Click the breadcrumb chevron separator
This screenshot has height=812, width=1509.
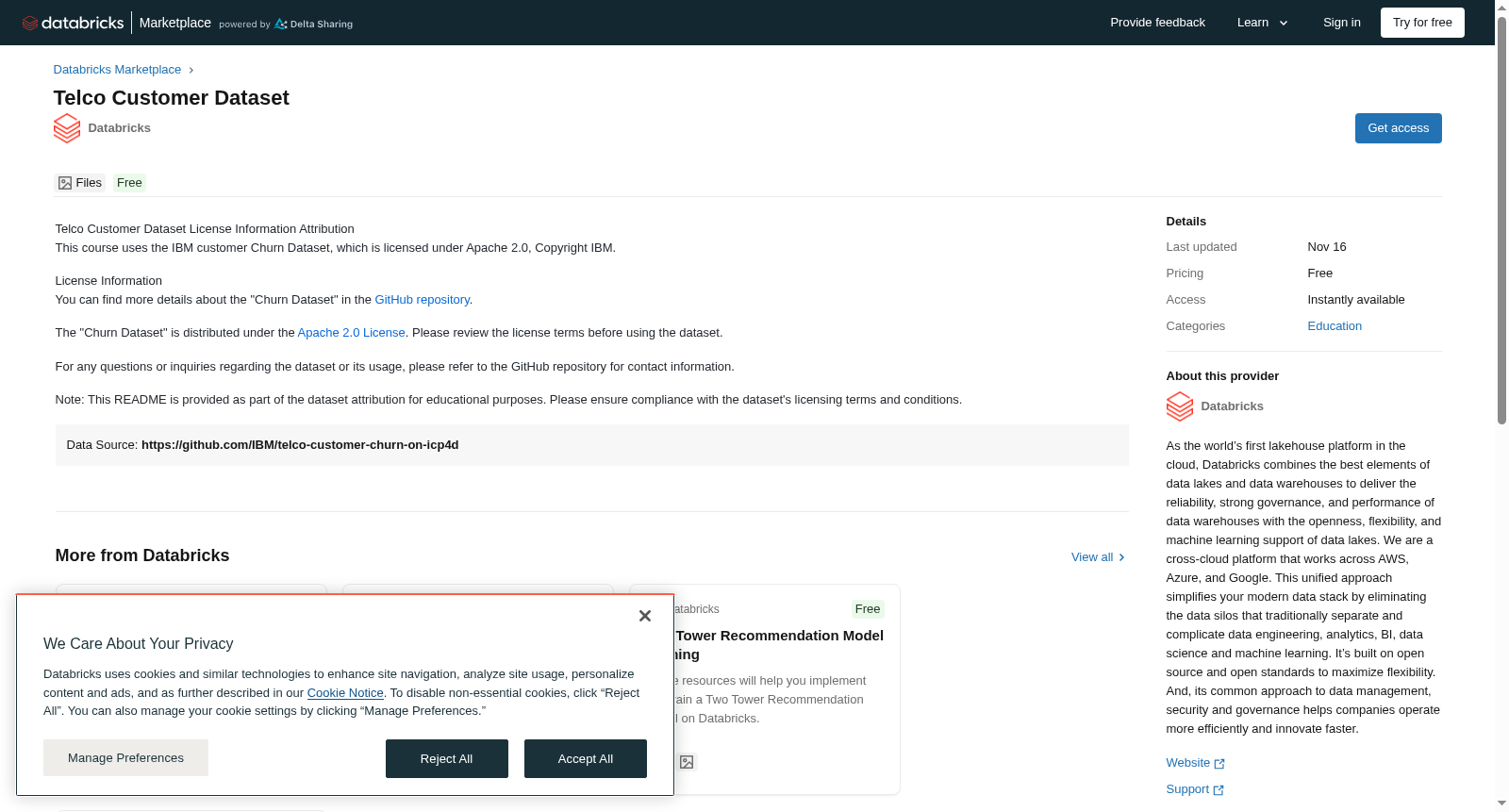click(x=191, y=70)
